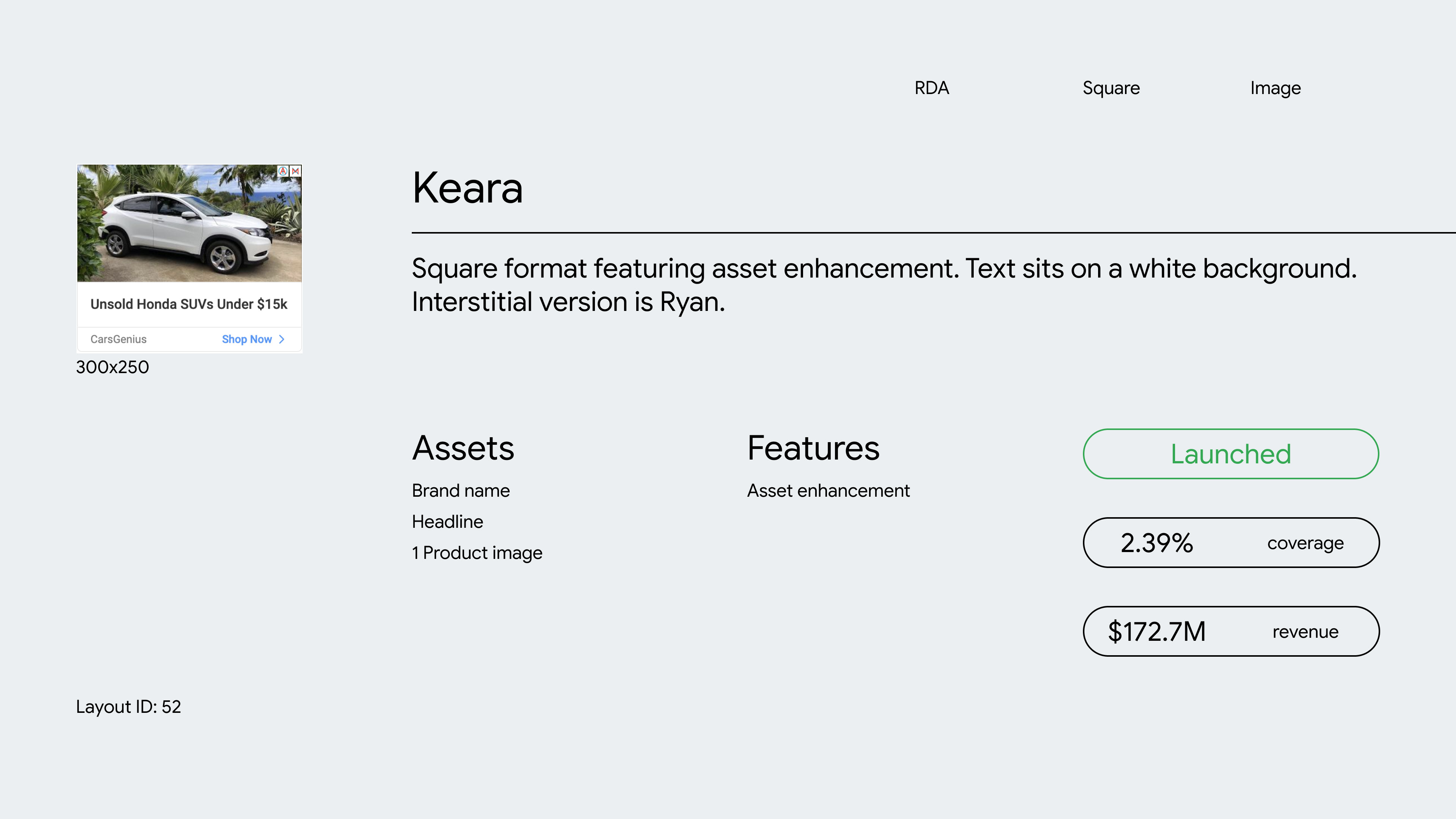The width and height of the screenshot is (1456, 819).
Task: Click the Shop Now chevron arrow
Action: pos(281,339)
